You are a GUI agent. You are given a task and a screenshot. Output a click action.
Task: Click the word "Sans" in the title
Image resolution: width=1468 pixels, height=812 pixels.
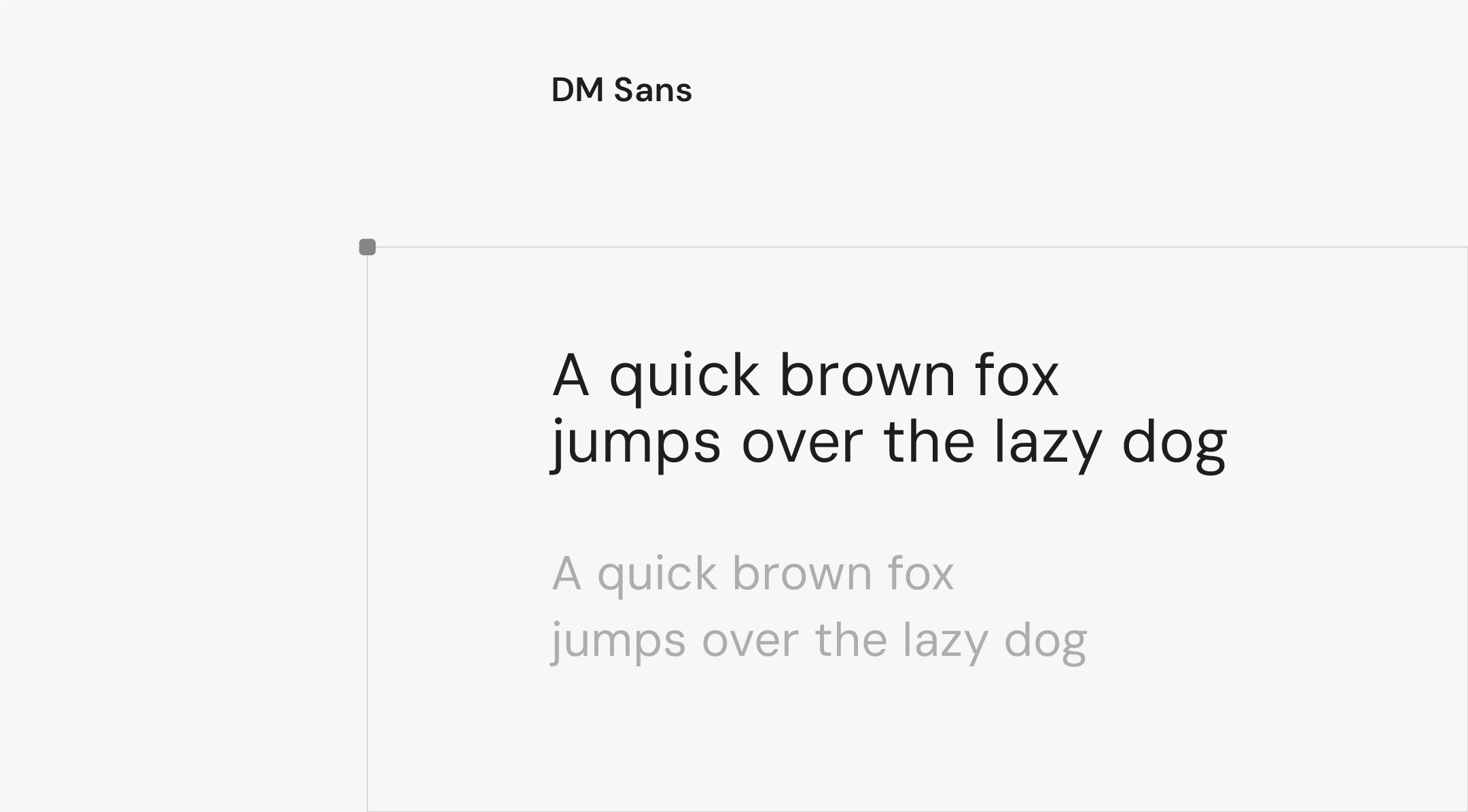(x=652, y=90)
